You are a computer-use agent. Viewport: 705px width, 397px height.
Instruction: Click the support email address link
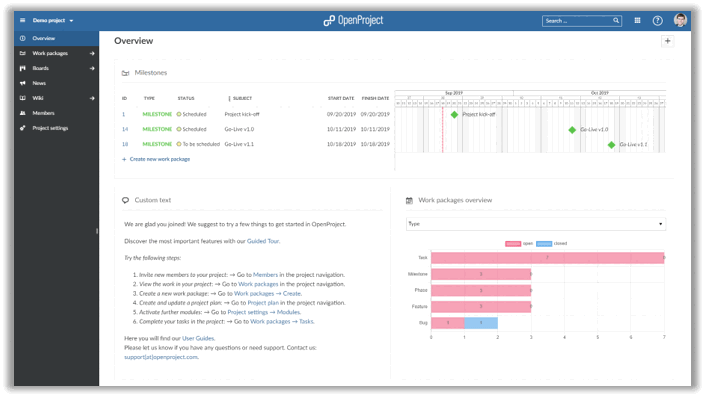click(x=161, y=357)
